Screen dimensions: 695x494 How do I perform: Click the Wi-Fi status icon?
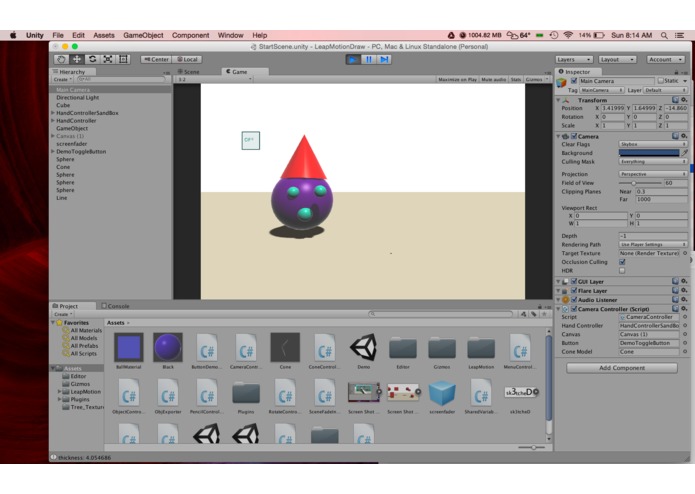pos(568,35)
